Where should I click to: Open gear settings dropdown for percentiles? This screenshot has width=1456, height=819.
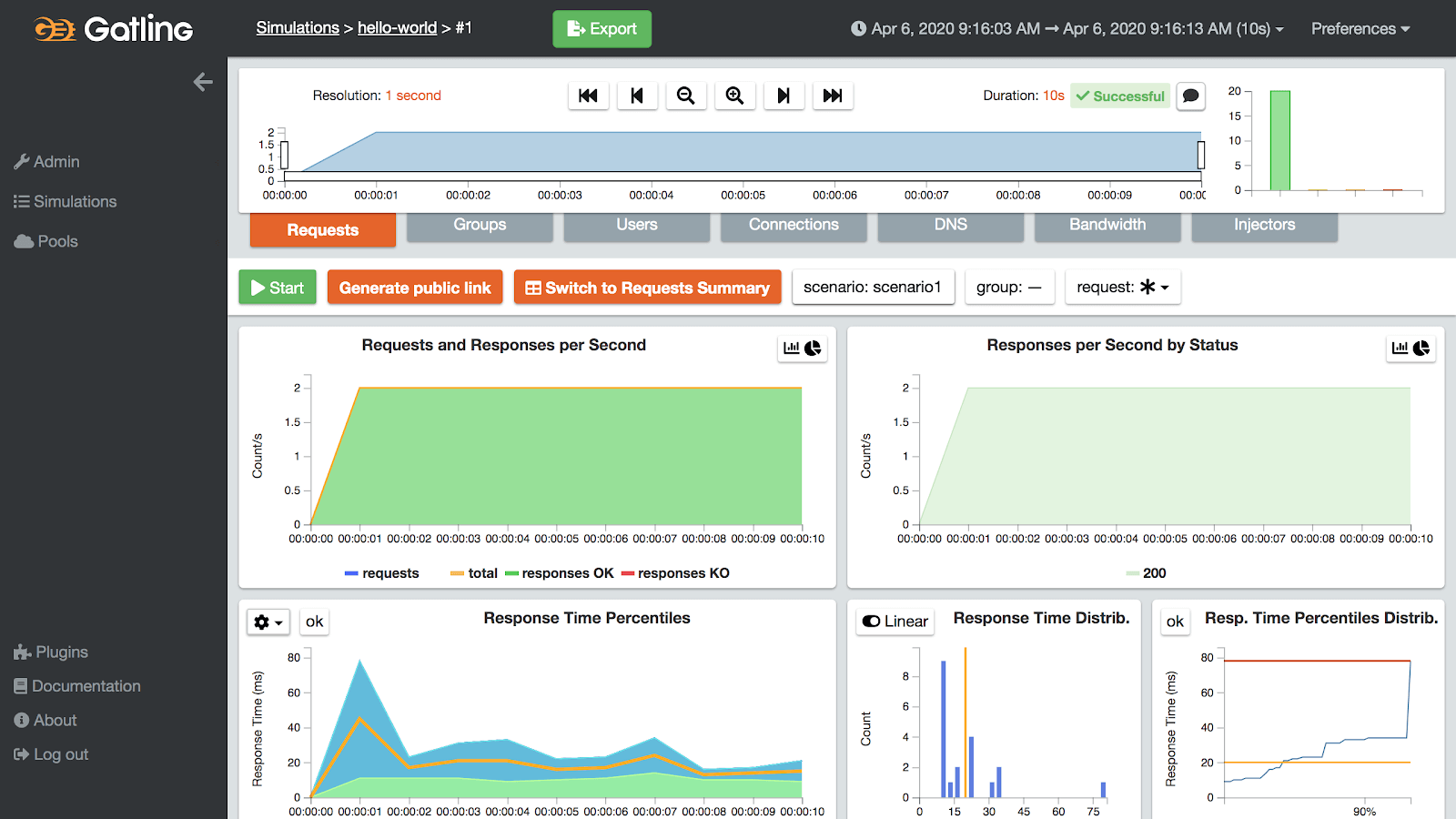point(268,622)
